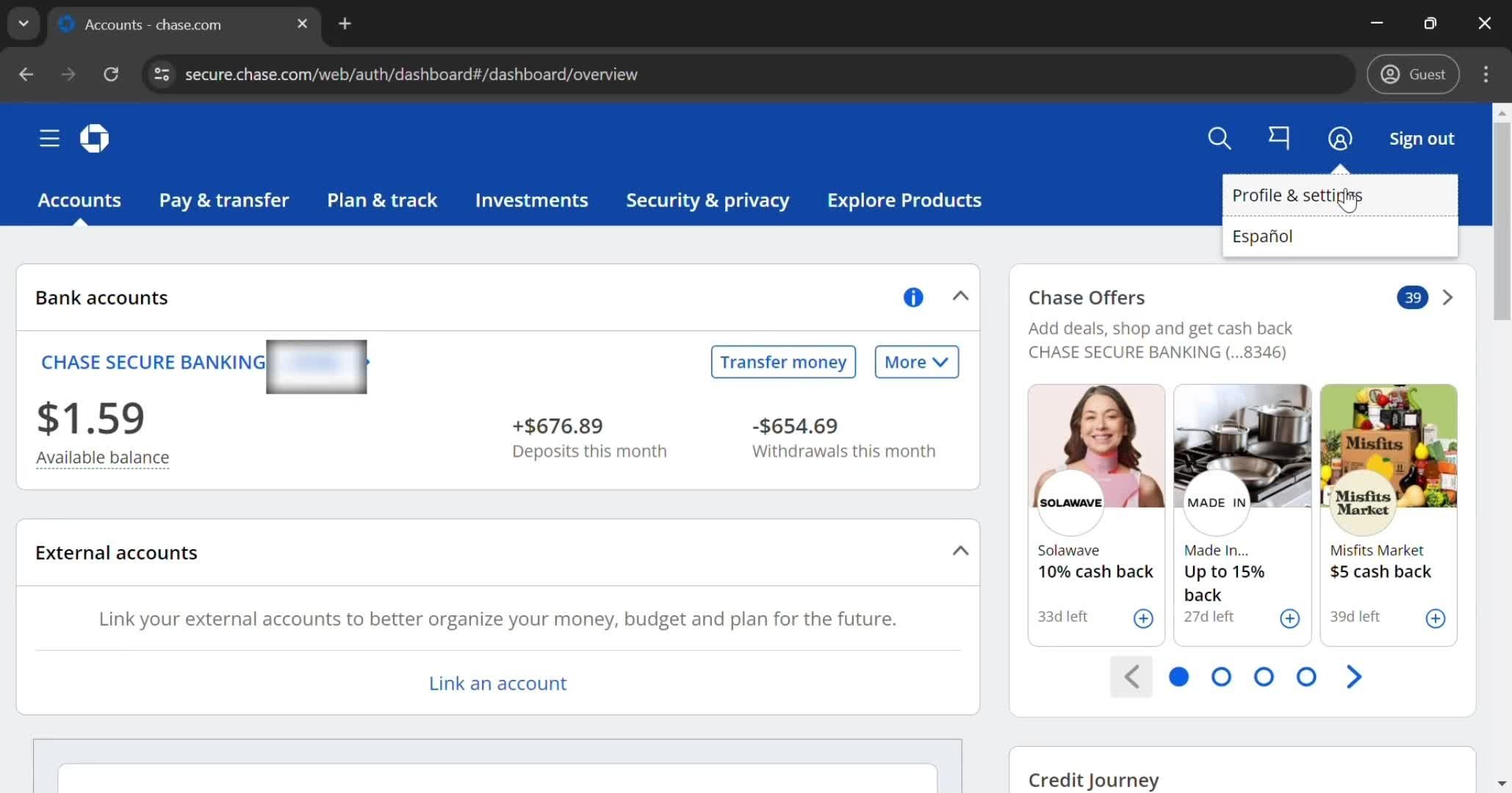Image resolution: width=1512 pixels, height=793 pixels.
Task: Open the Made In cookware offer image
Action: click(1242, 446)
